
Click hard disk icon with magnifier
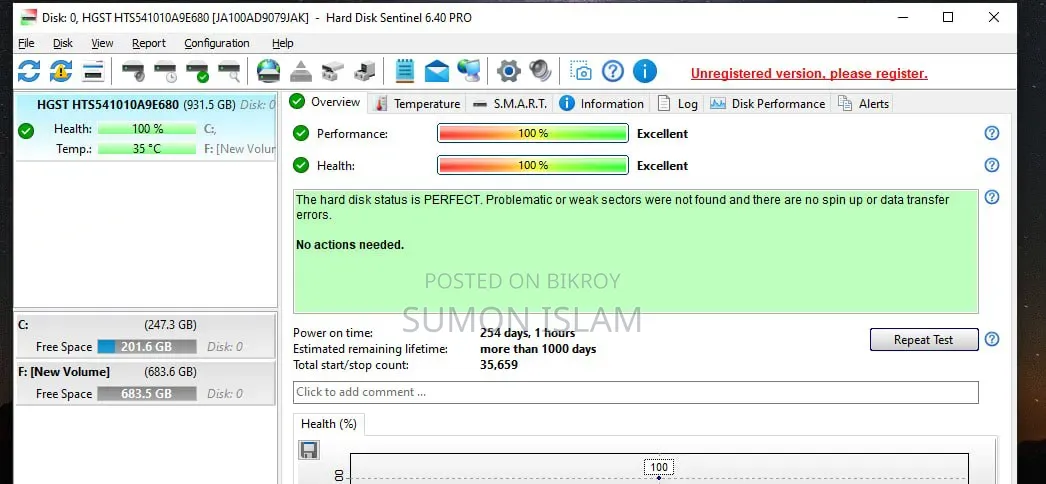(229, 71)
